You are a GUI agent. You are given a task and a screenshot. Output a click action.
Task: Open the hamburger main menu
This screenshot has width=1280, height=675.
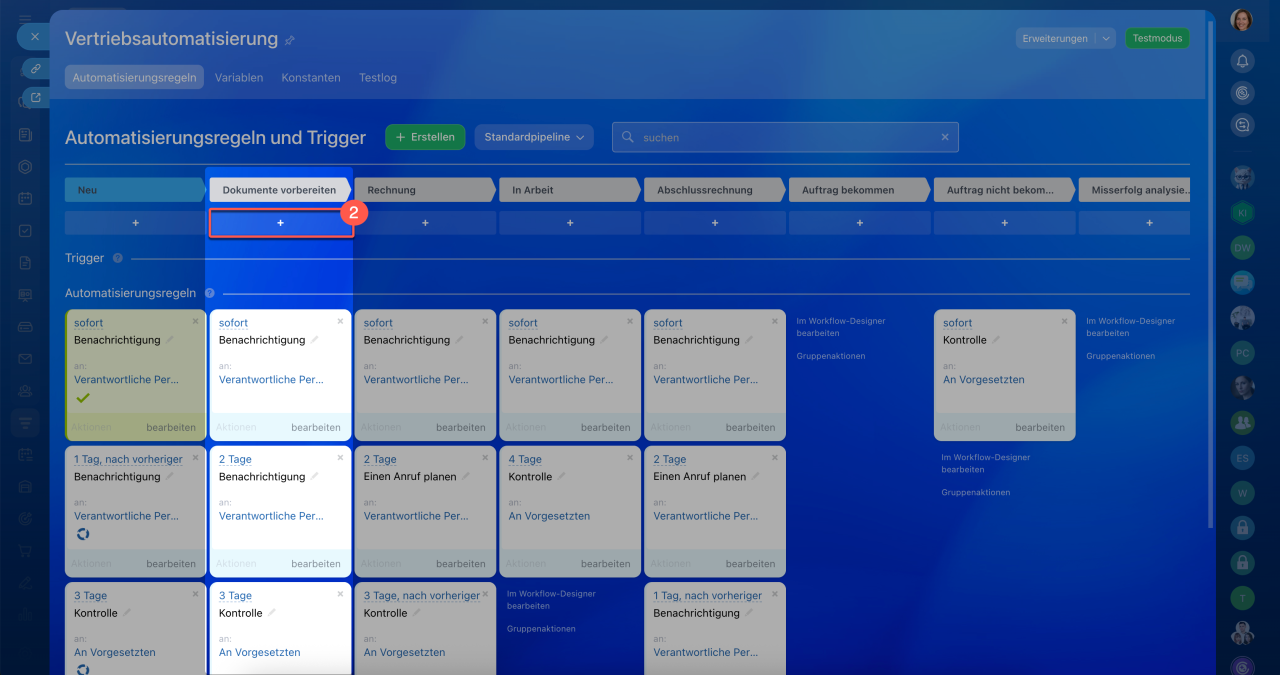25,19
